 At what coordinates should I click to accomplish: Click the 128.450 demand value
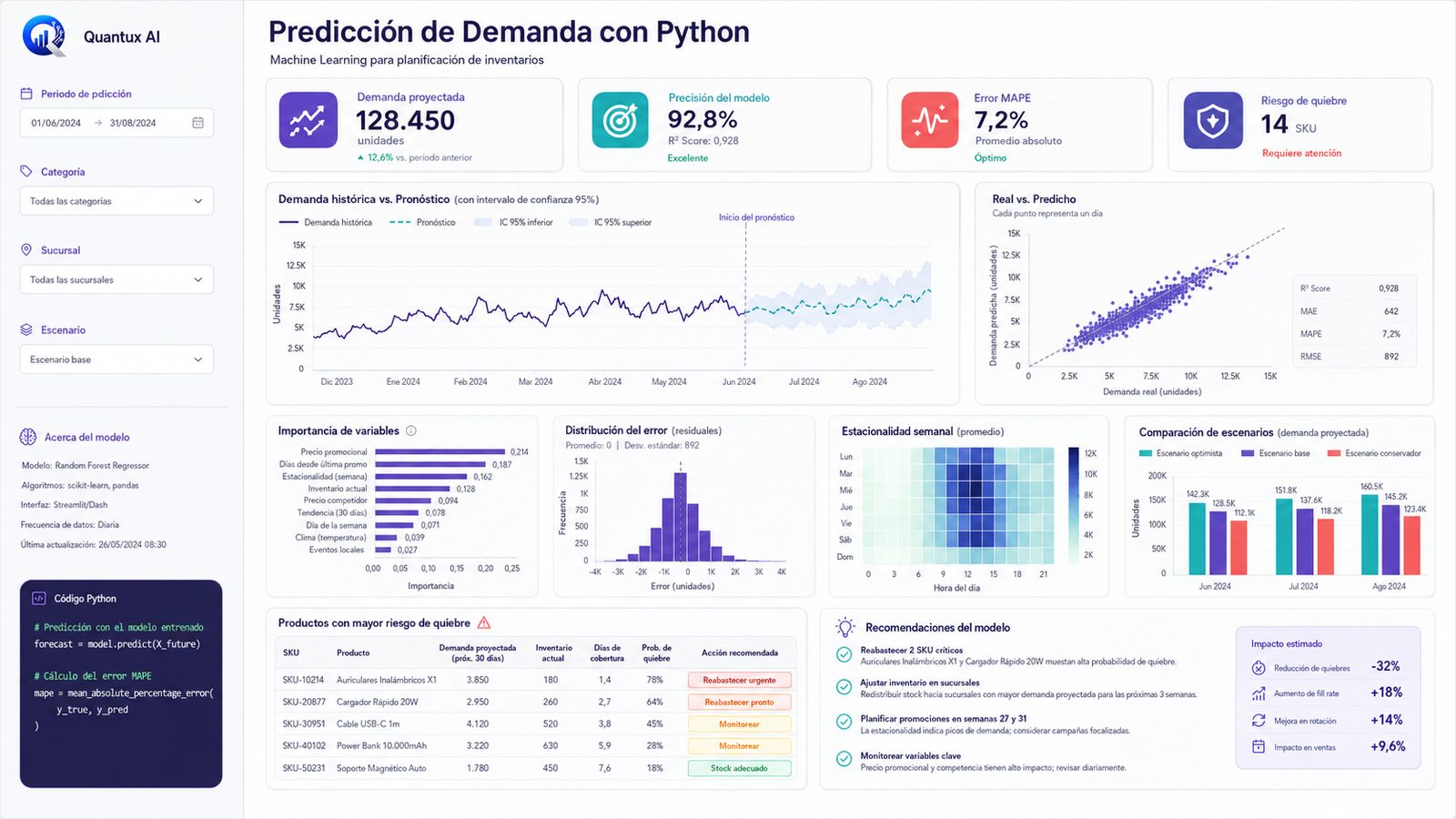[x=405, y=120]
